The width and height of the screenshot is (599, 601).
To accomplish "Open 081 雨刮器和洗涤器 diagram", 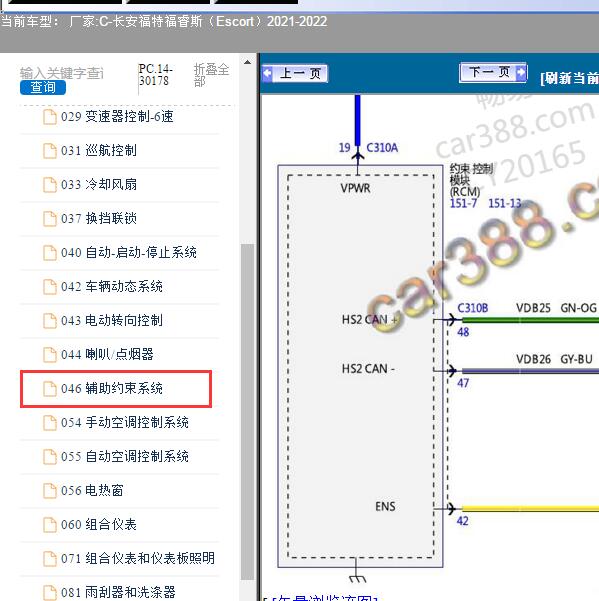I will coord(119,592).
